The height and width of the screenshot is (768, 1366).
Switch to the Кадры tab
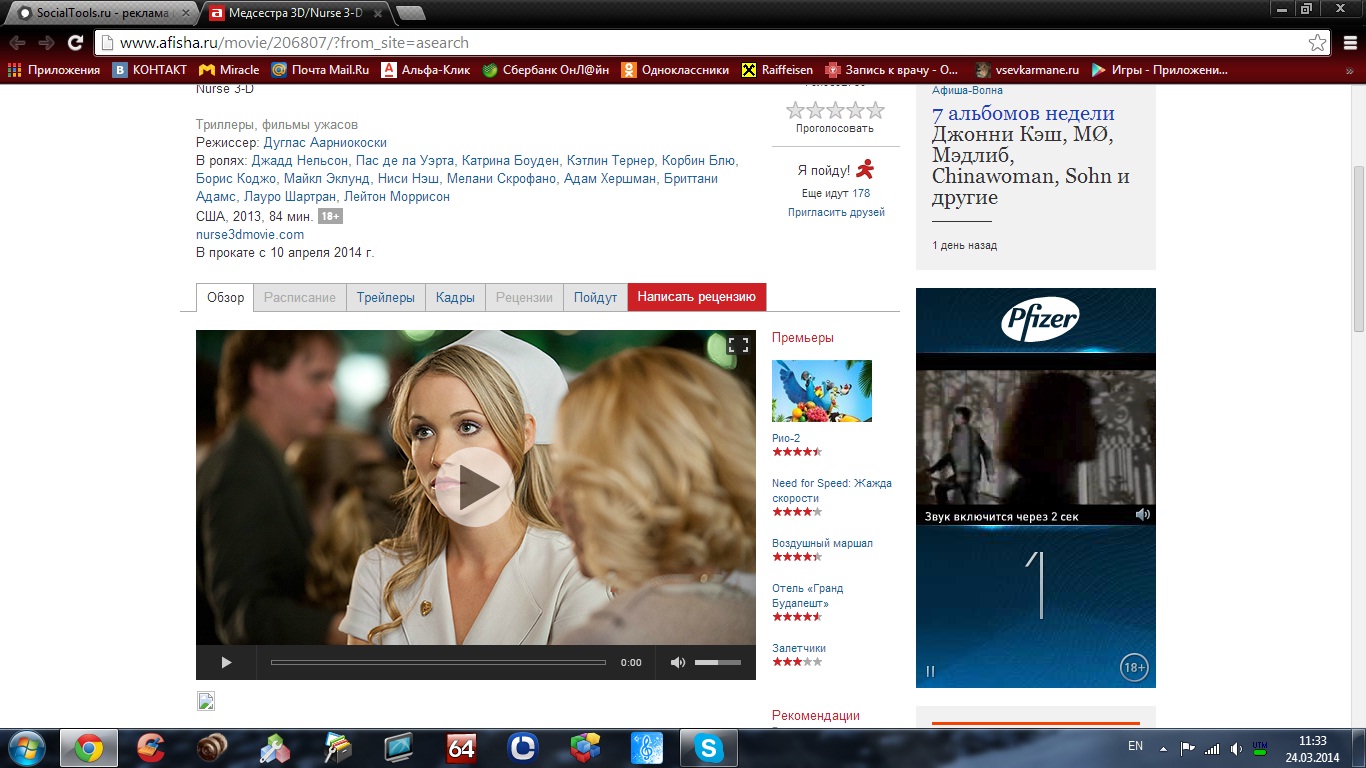click(x=456, y=297)
